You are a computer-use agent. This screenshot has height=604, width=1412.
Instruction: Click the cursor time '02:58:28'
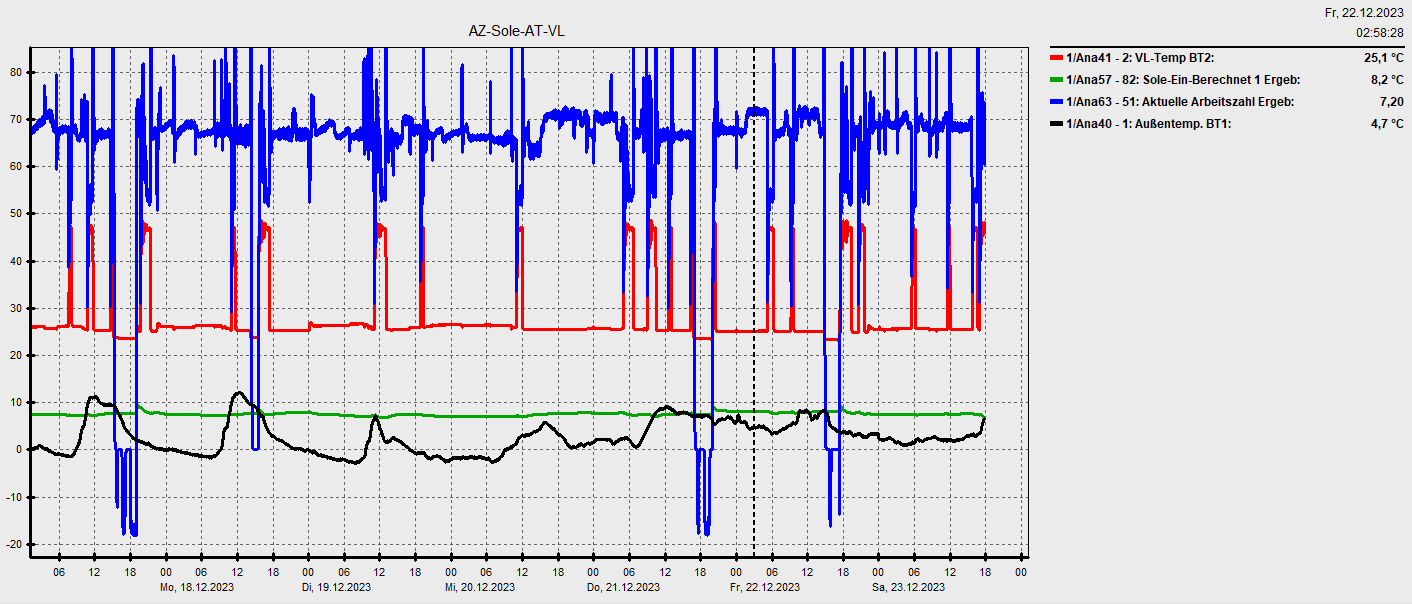click(x=1380, y=33)
